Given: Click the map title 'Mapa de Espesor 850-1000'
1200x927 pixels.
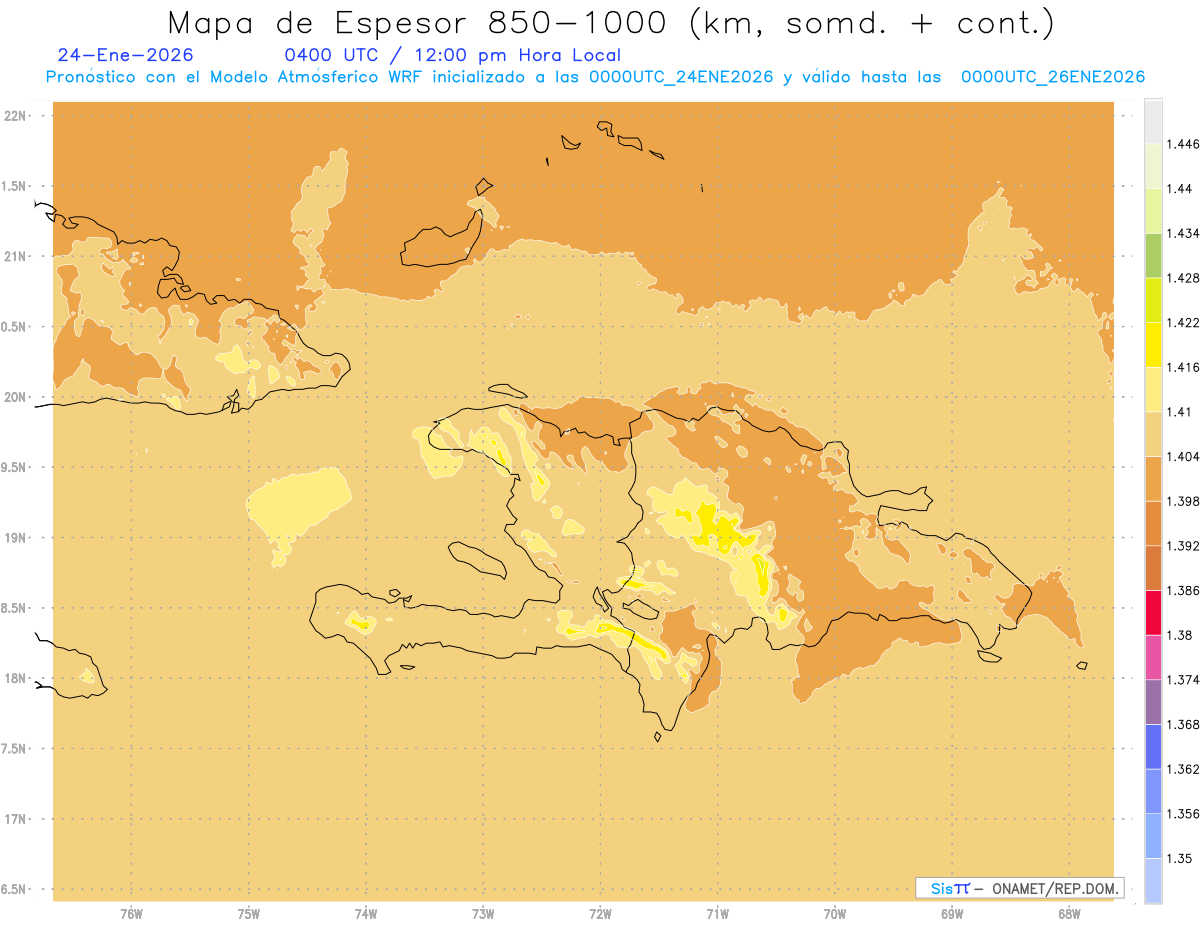Looking at the screenshot, I should click(423, 24).
